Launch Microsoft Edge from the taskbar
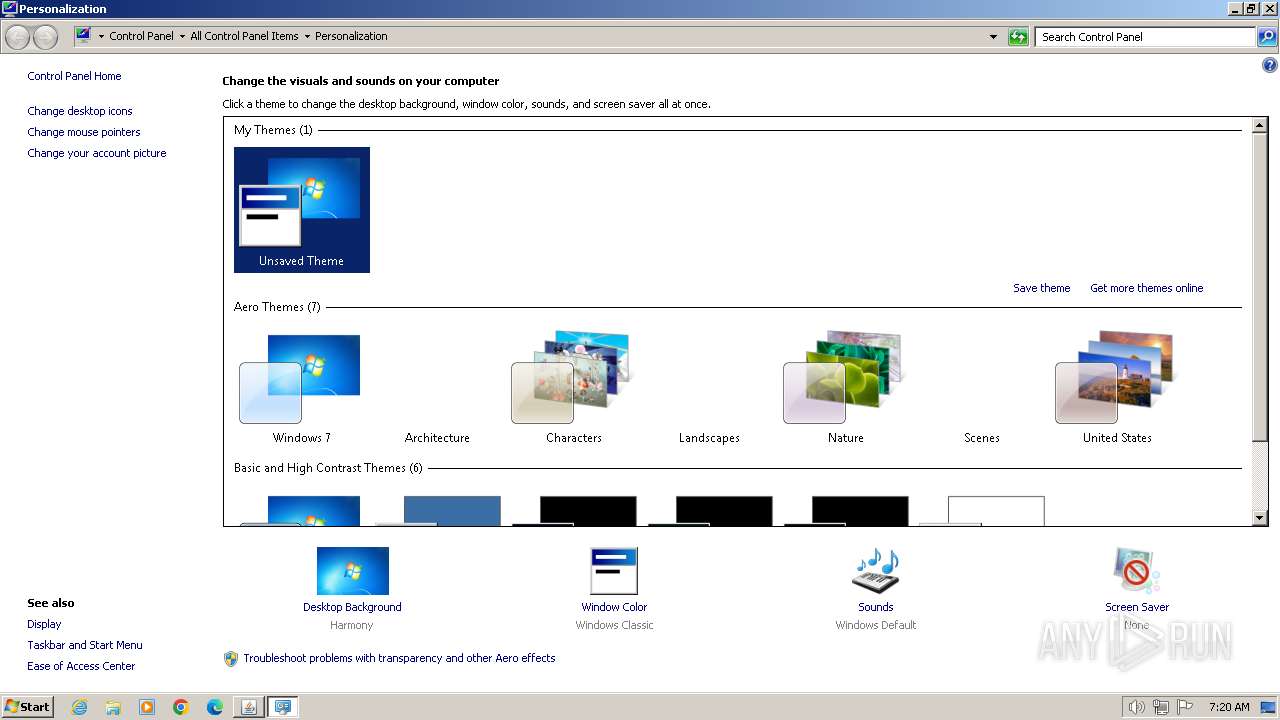This screenshot has width=1280, height=720. coord(215,707)
